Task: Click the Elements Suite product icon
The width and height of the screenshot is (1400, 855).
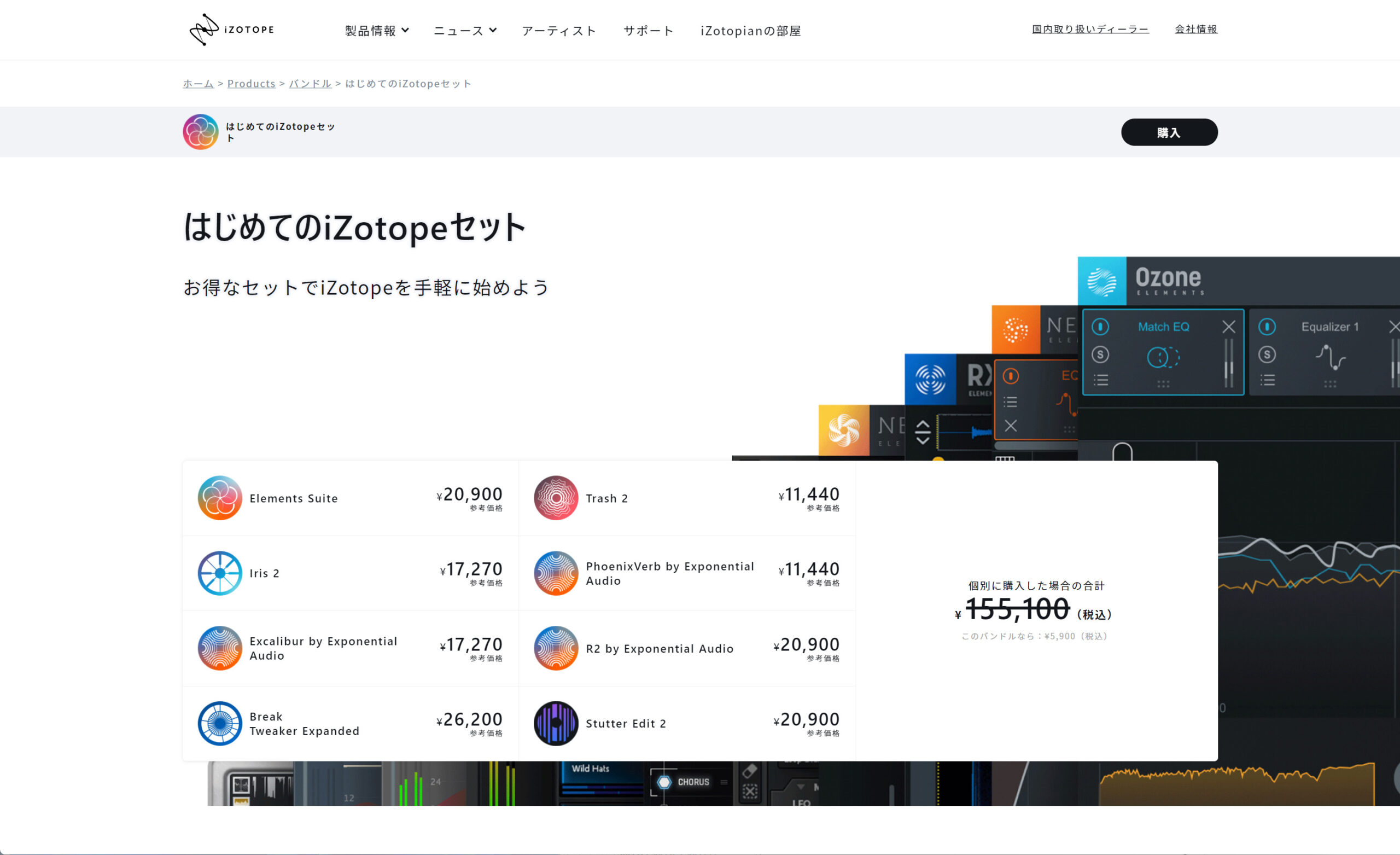Action: point(220,498)
